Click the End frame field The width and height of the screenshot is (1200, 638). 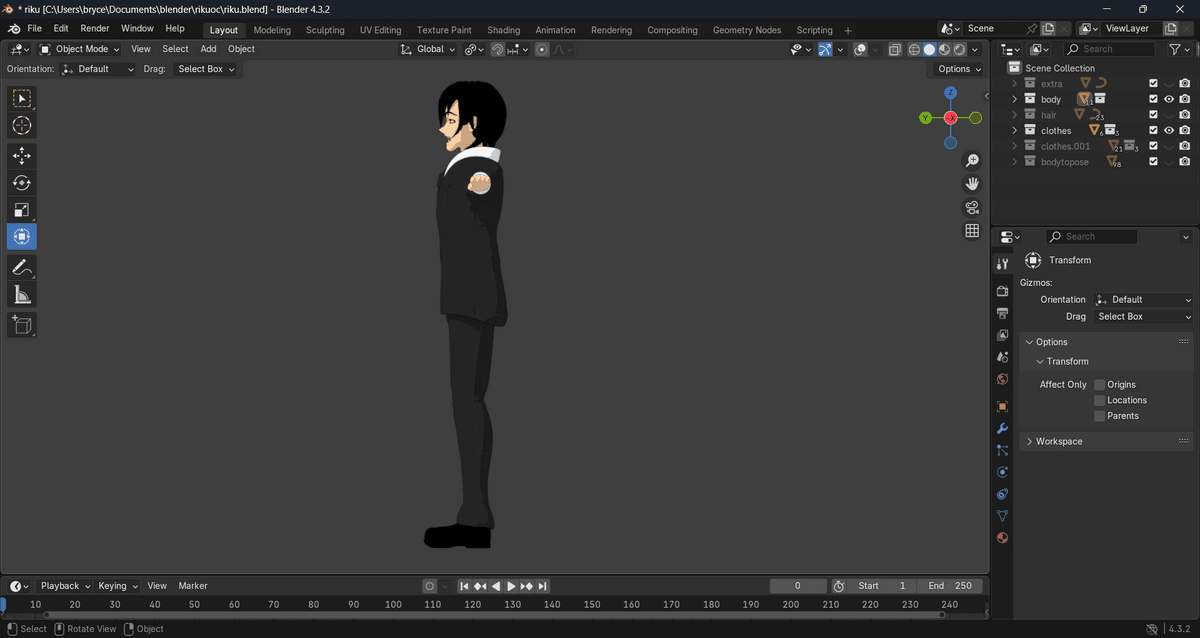(x=950, y=586)
